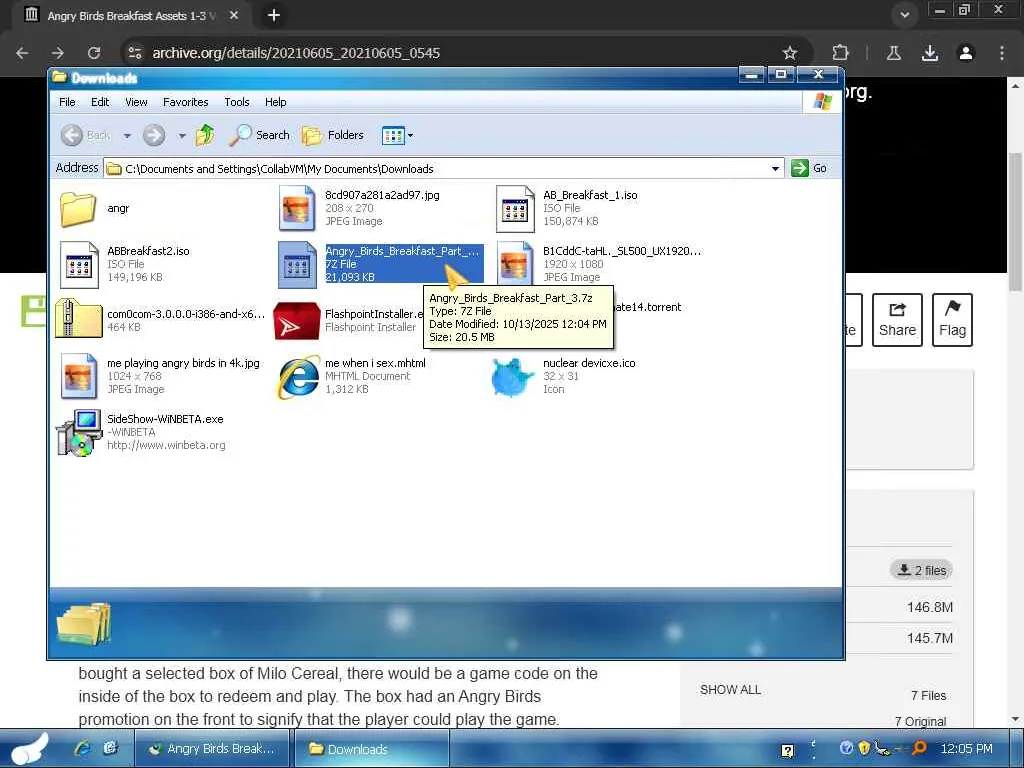Click the browser back arrow

click(22, 53)
